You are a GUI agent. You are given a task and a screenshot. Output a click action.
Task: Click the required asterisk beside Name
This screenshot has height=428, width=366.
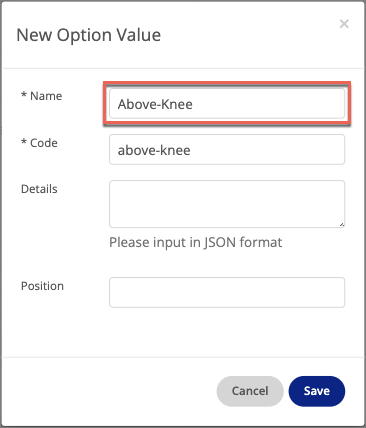[x=24, y=95]
